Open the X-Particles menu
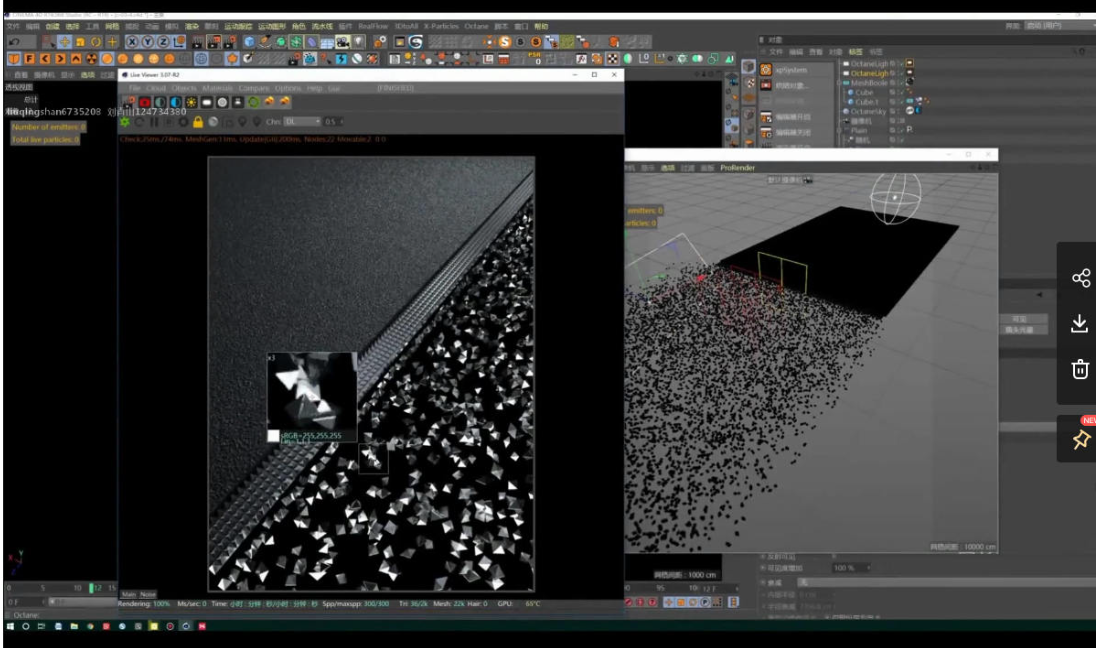The width and height of the screenshot is (1096, 648). tap(441, 27)
